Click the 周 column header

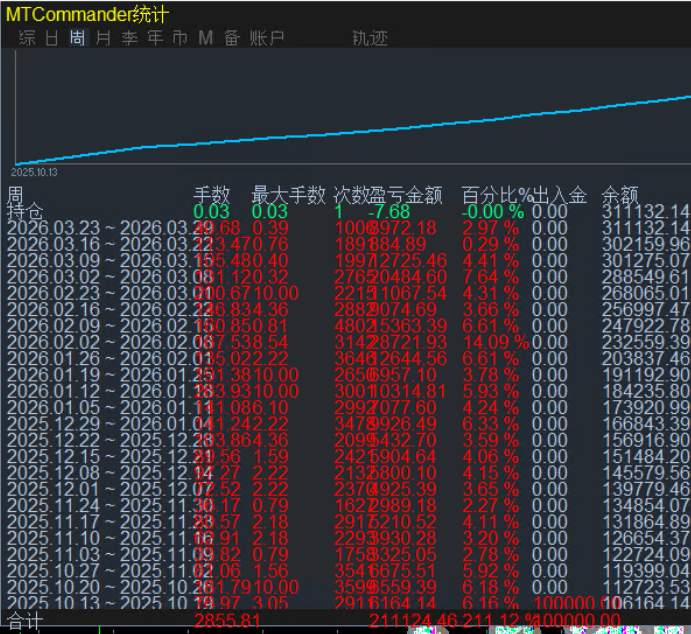(x=15, y=194)
